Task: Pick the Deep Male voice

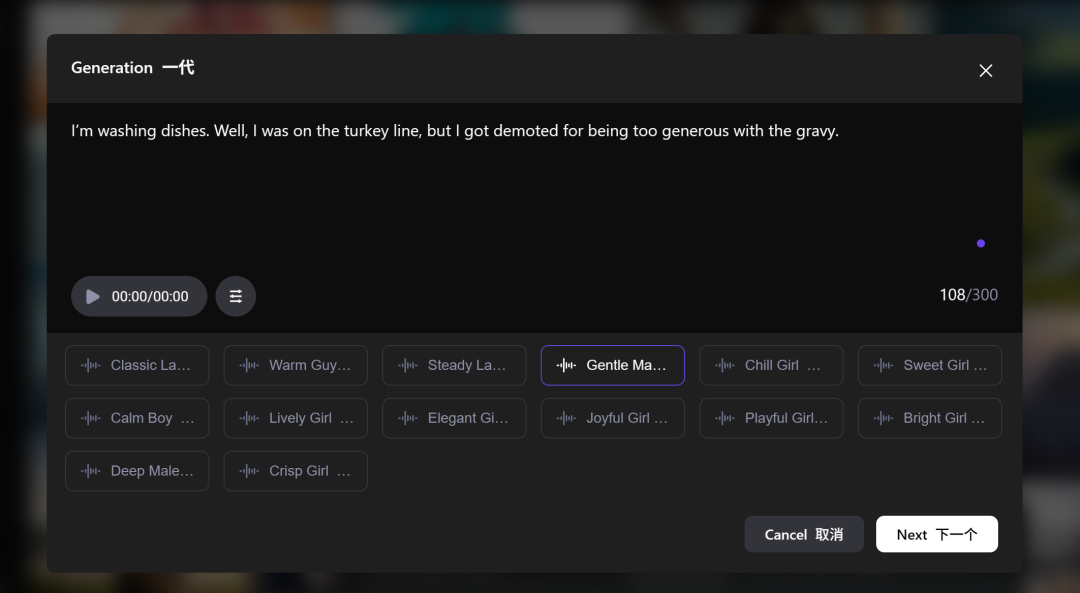Action: (137, 471)
